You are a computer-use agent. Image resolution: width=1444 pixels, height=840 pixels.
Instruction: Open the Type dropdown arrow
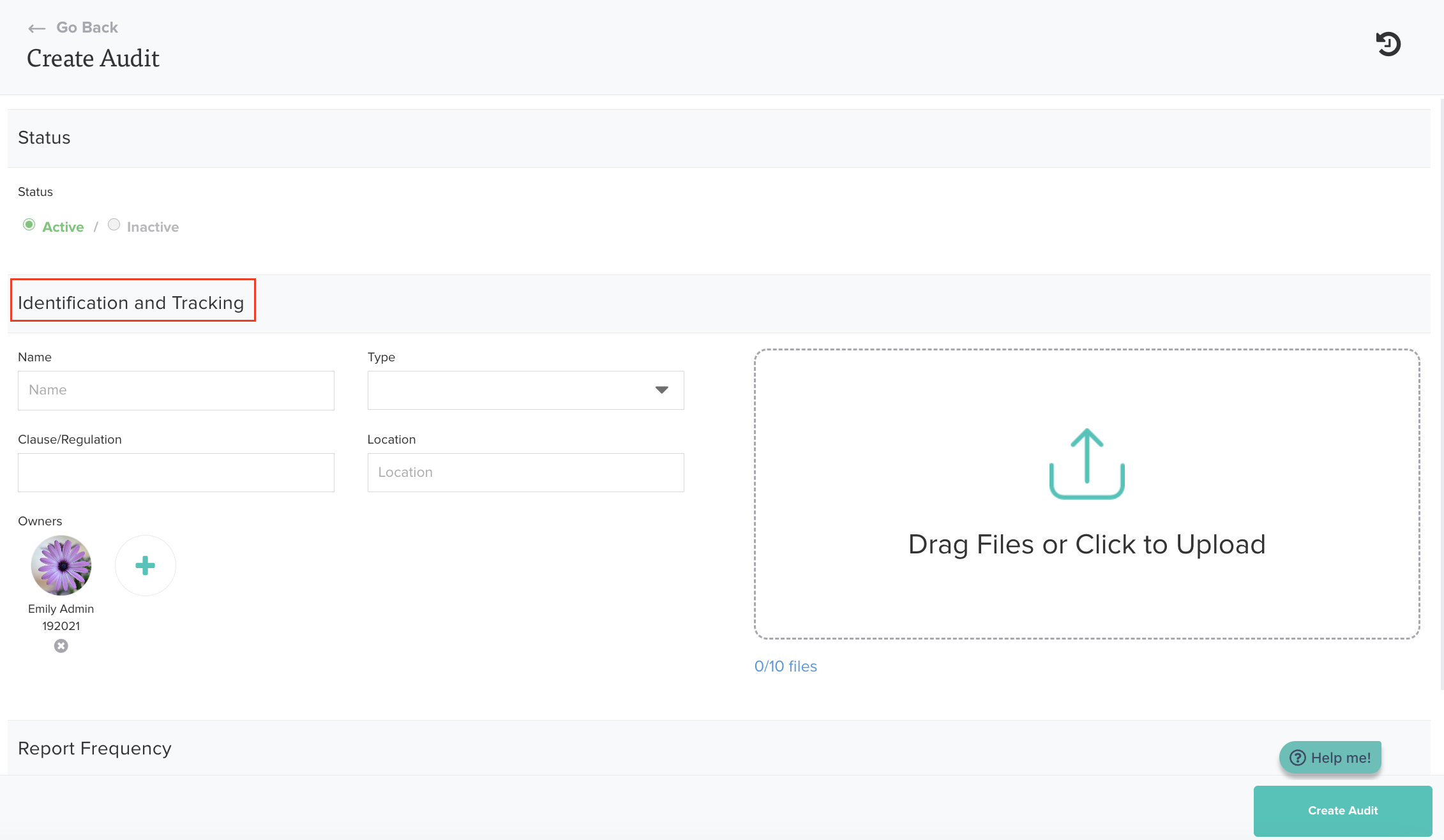point(661,390)
